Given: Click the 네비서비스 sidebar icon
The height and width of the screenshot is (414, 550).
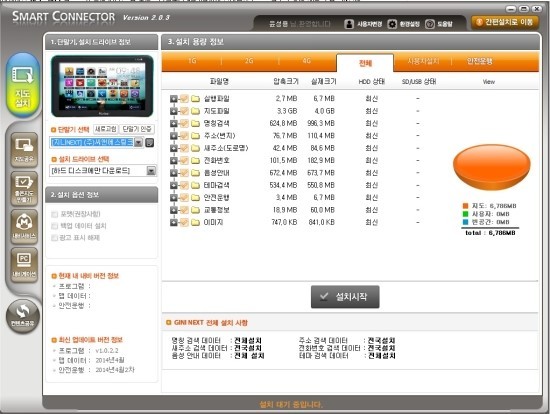Looking at the screenshot, I should [24, 226].
